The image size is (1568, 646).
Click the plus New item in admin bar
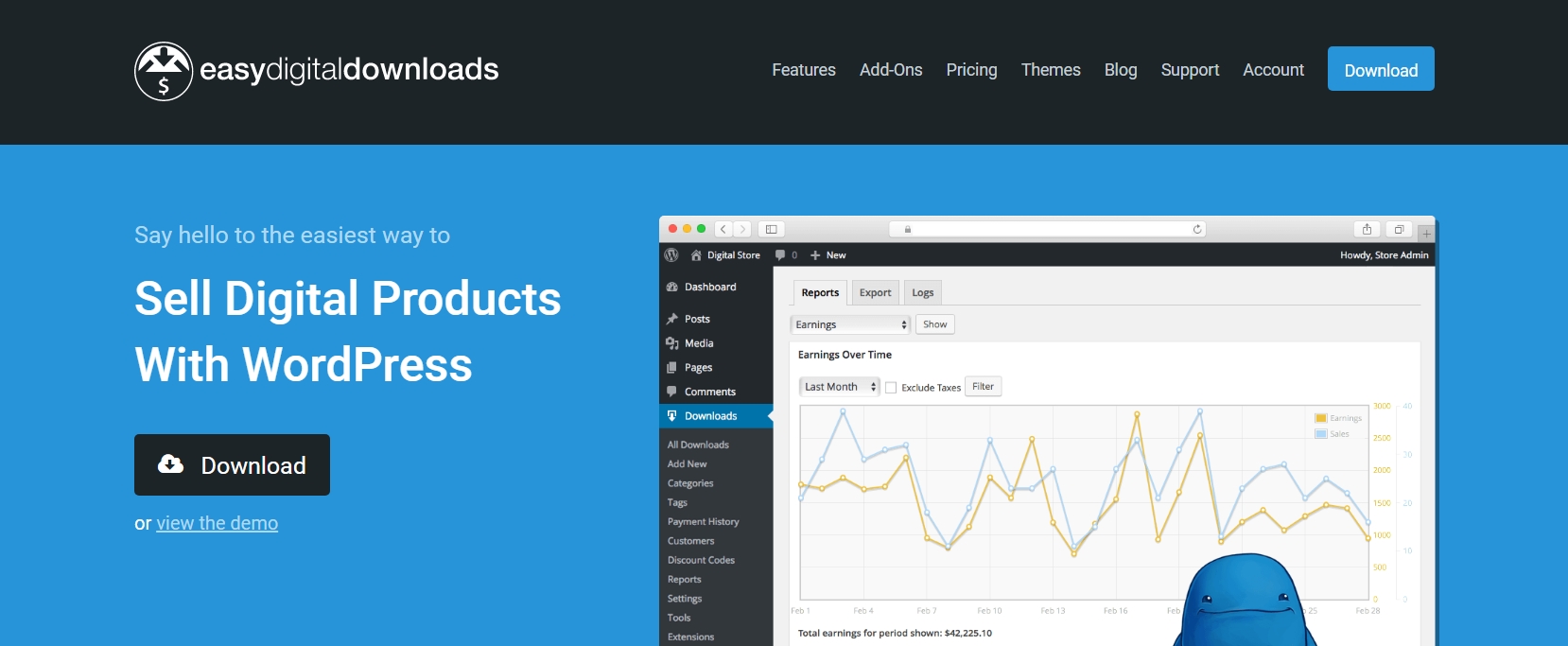(x=828, y=255)
